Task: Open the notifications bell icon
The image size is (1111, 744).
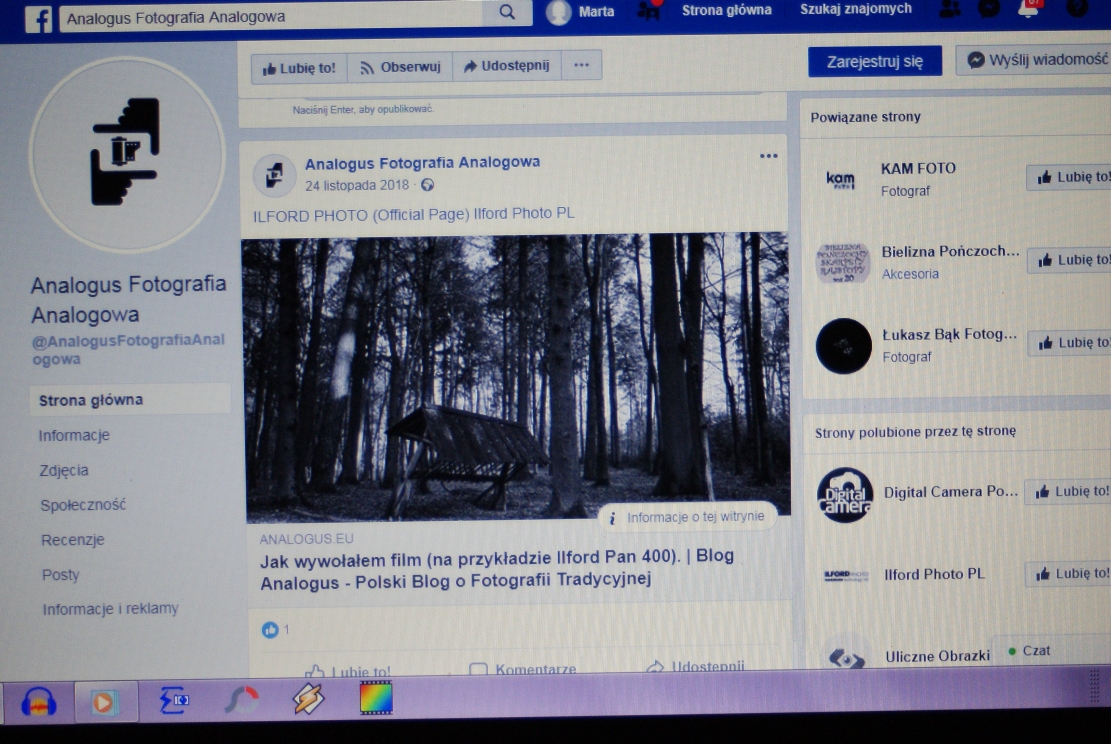Action: (1029, 9)
